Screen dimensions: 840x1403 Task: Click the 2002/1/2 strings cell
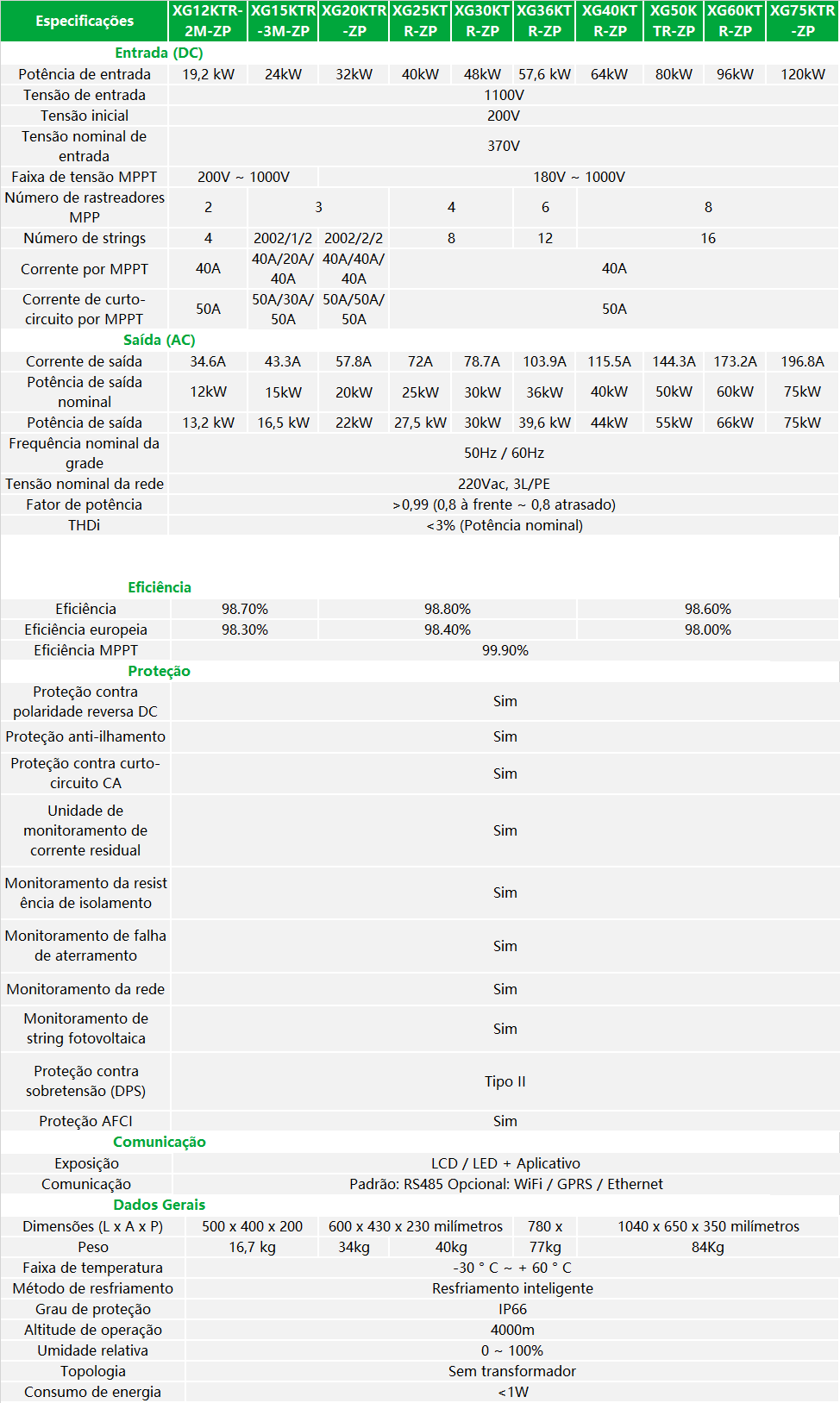pyautogui.click(x=283, y=238)
